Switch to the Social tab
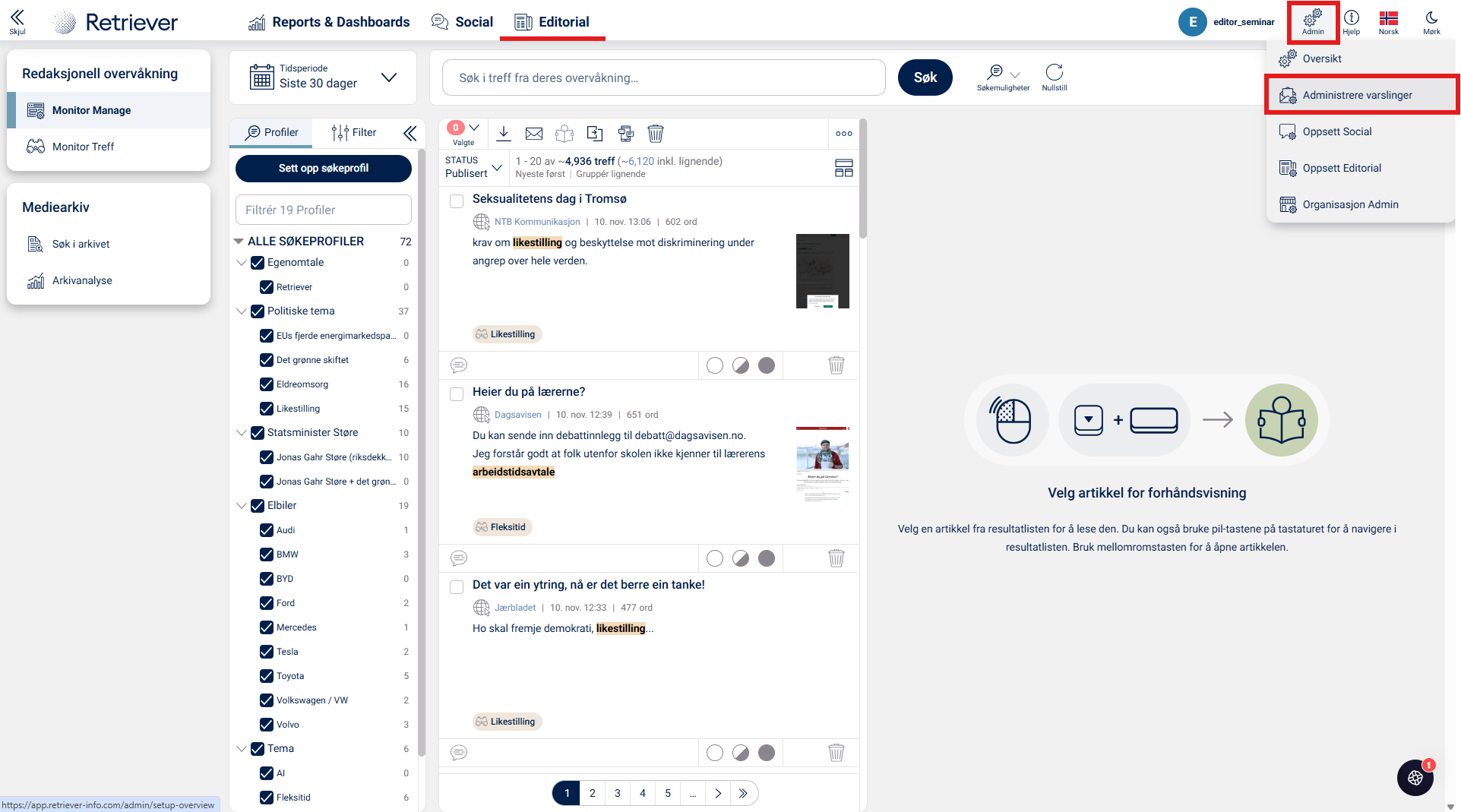This screenshot has width=1461, height=812. (x=462, y=22)
